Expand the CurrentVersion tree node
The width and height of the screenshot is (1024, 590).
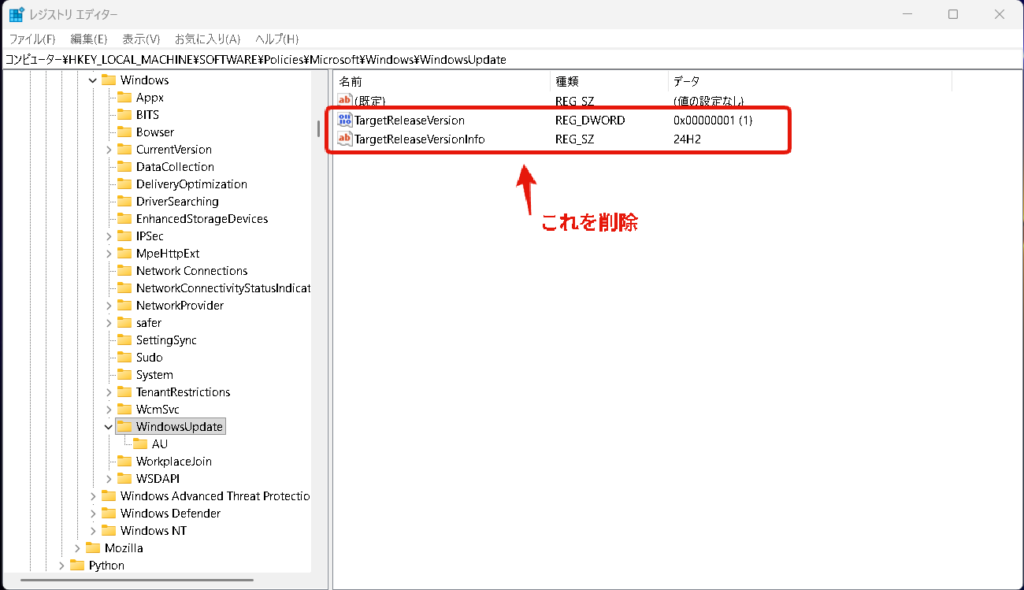click(108, 149)
